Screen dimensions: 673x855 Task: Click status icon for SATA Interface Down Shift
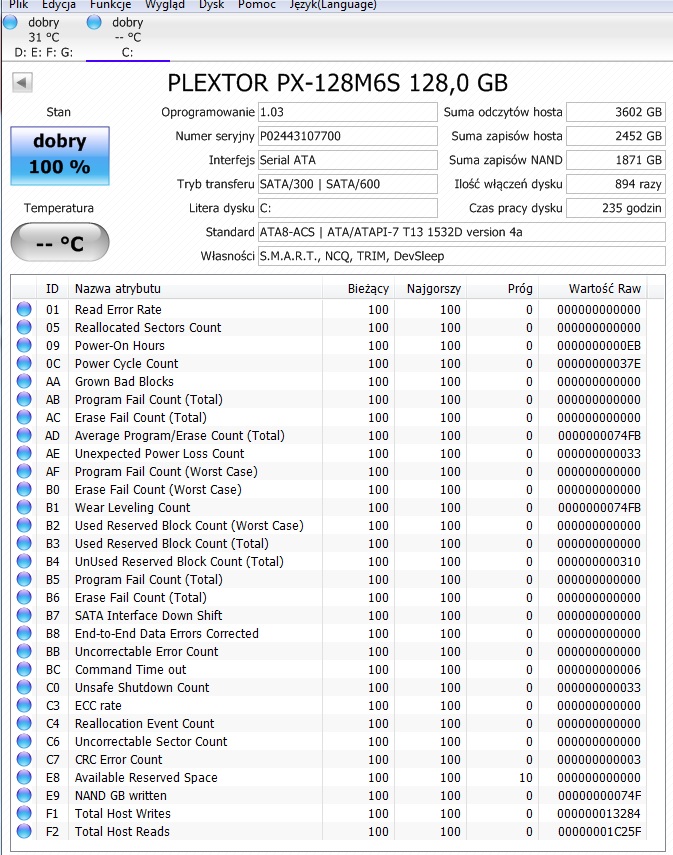pos(24,615)
